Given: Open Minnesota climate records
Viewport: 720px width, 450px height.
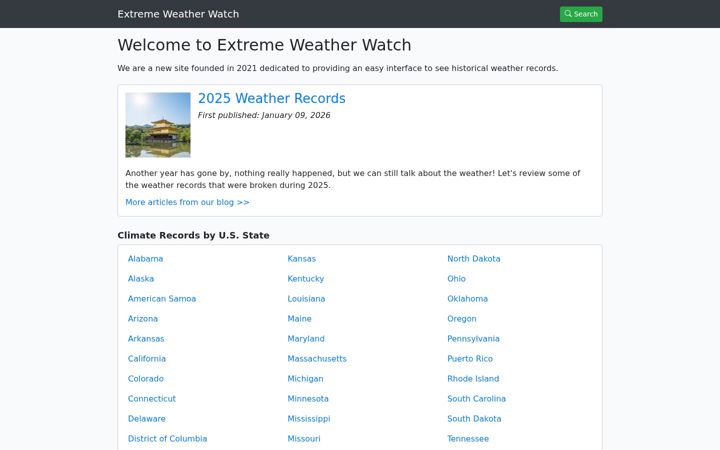Looking at the screenshot, I should (x=308, y=399).
